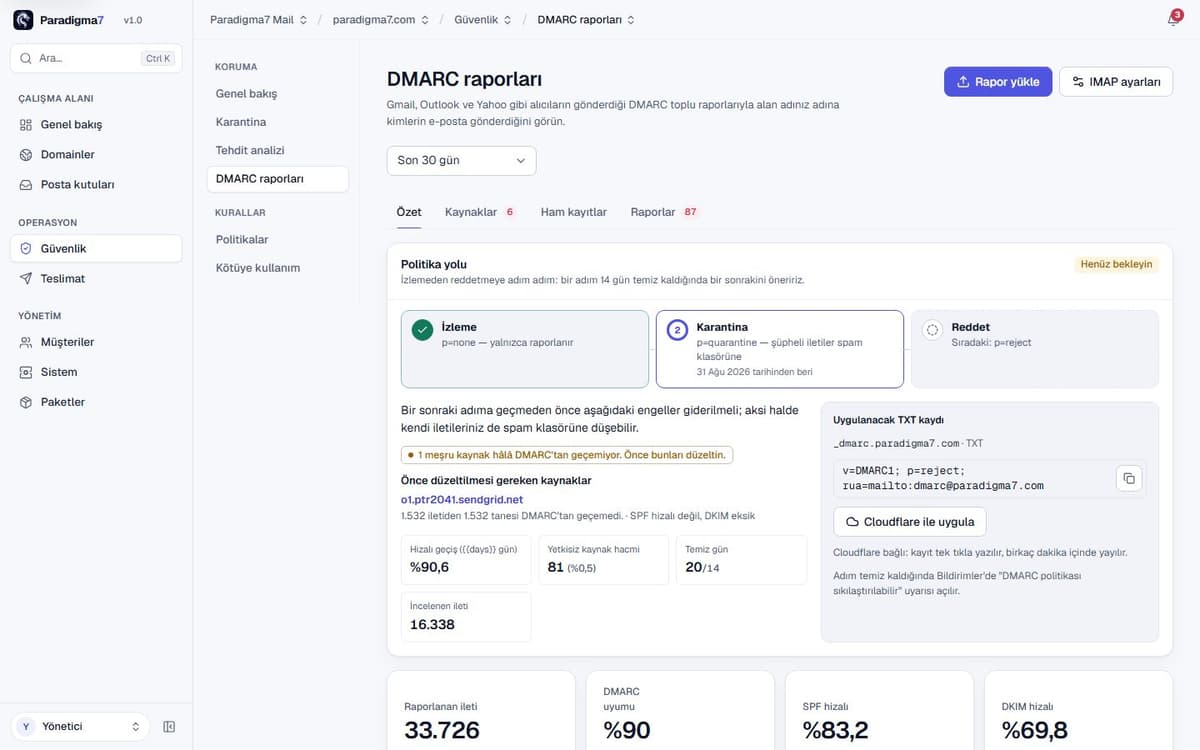Open the Son 30 gün date range dropdown

click(461, 161)
